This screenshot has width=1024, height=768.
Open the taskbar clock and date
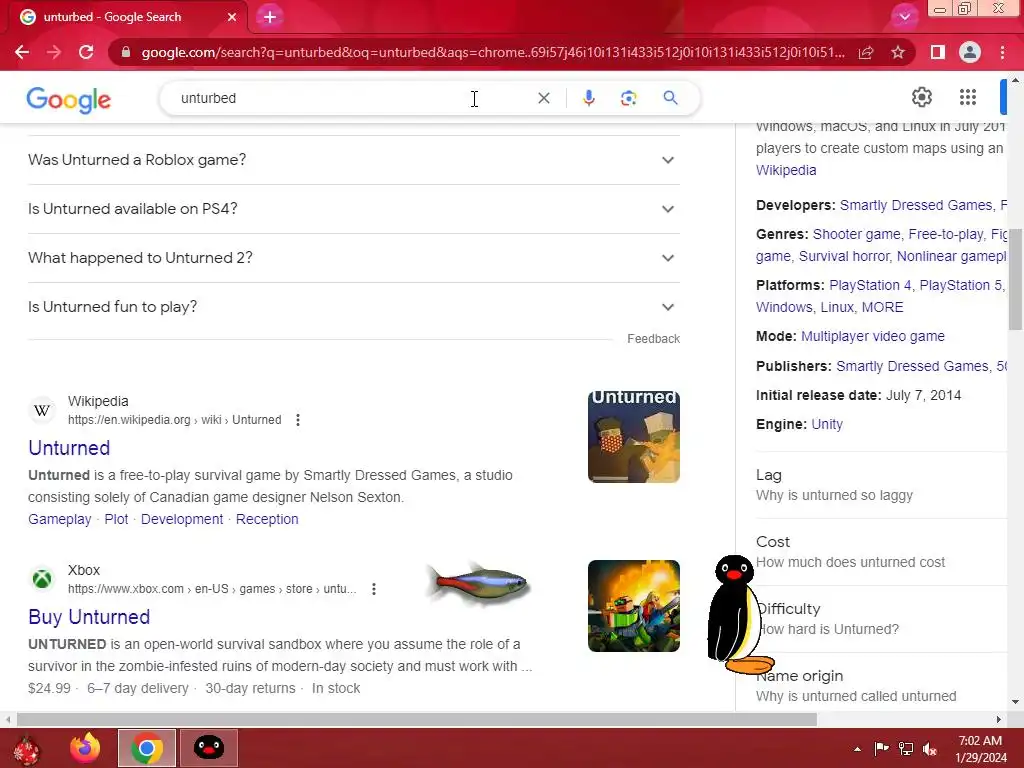pyautogui.click(x=980, y=749)
